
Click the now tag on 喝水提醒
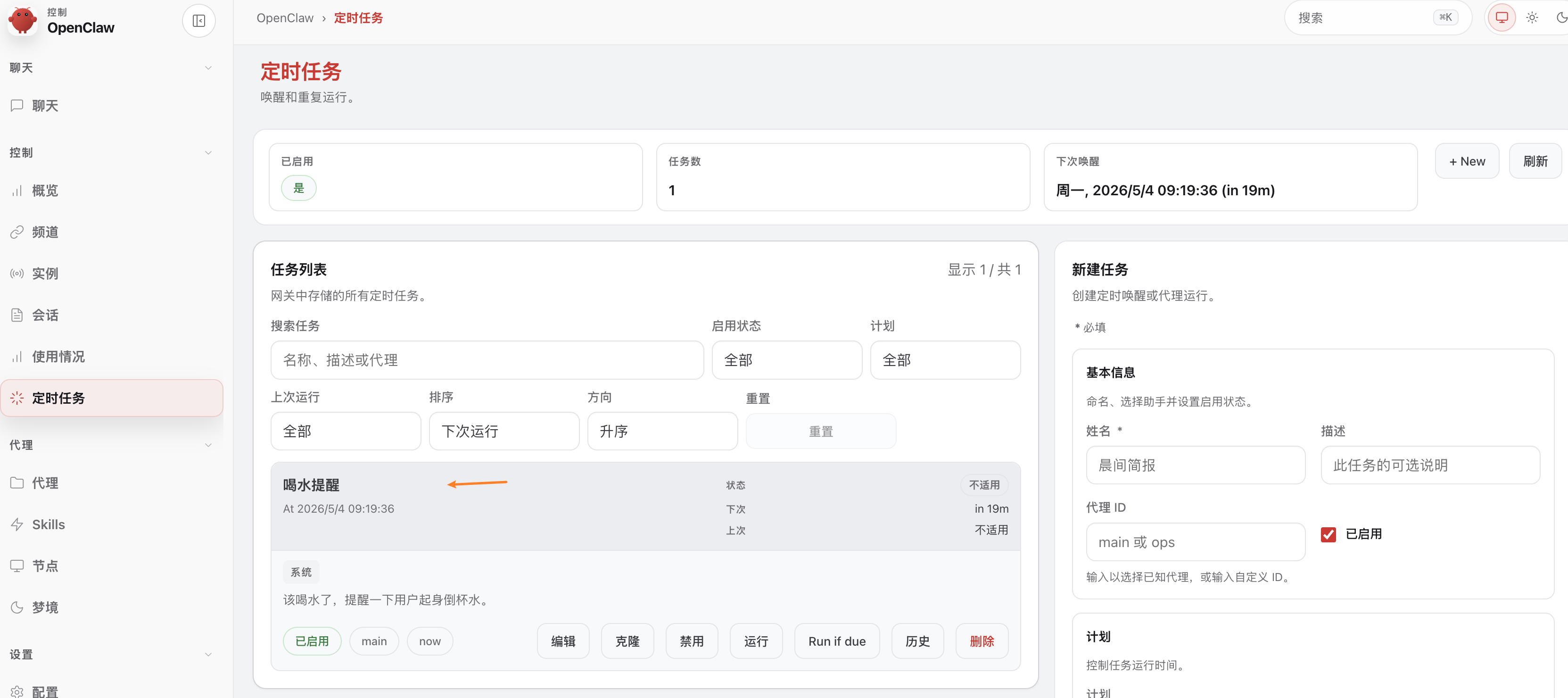click(x=430, y=641)
